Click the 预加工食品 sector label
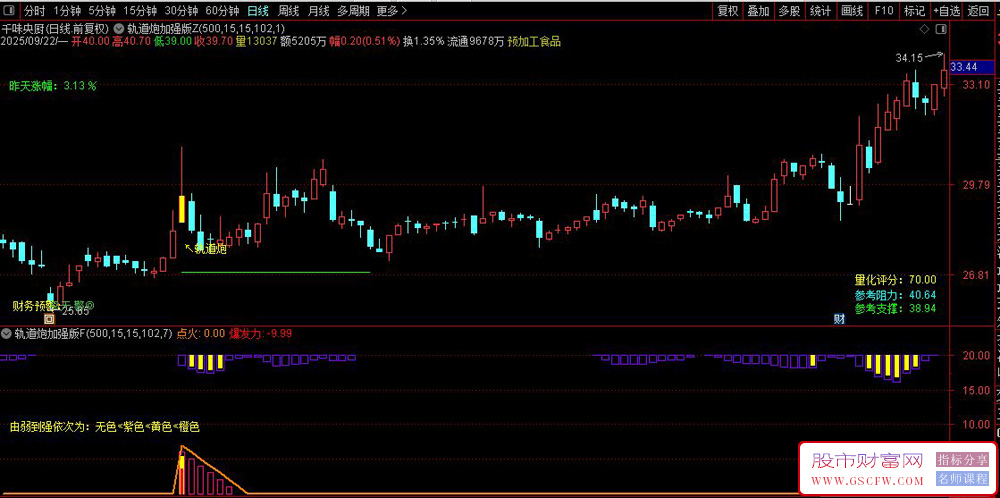Screen dimensions: 1000x498 click(x=534, y=41)
